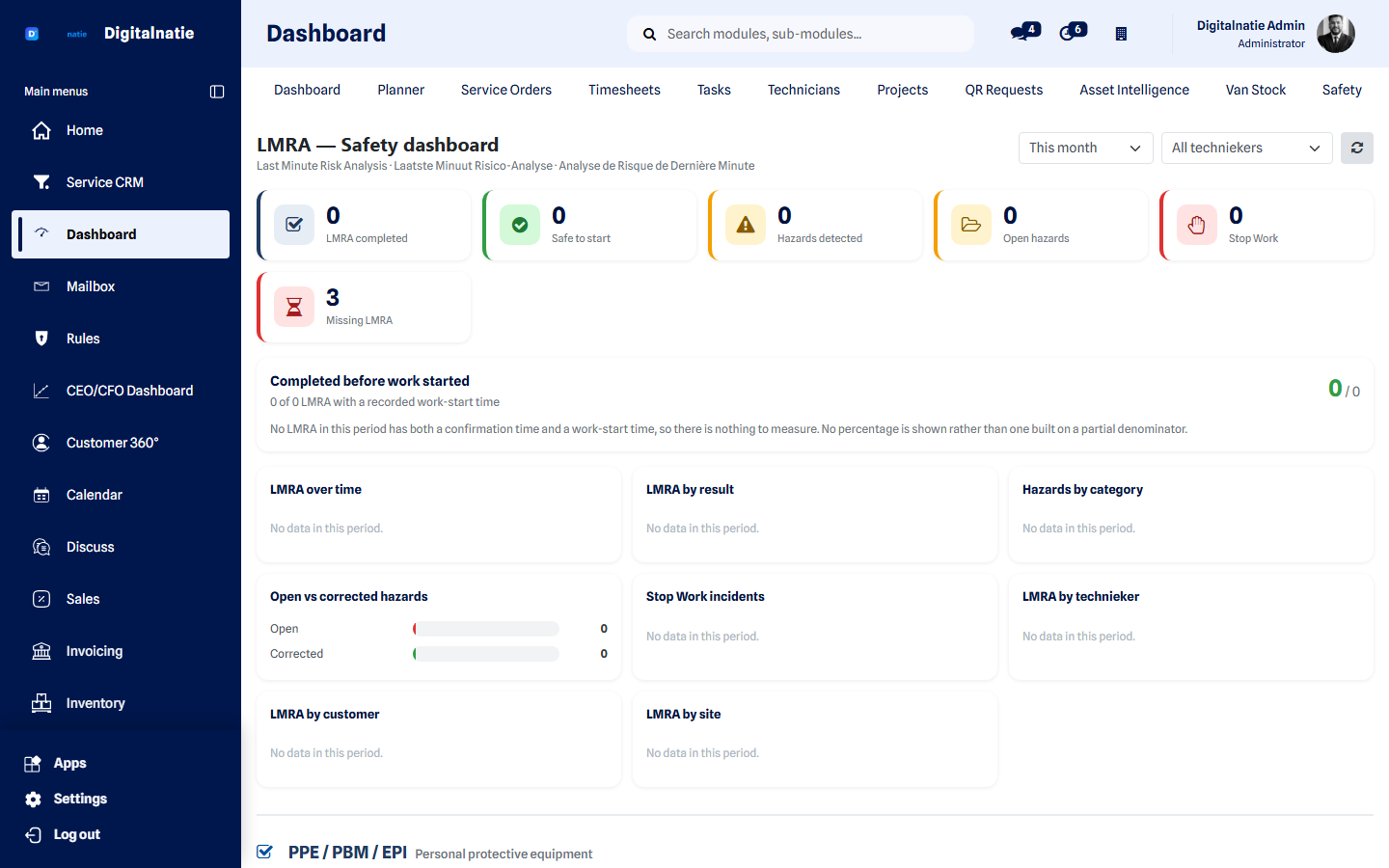This screenshot has width=1389, height=868.
Task: Click the LMRA over time card title
Action: tap(315, 490)
